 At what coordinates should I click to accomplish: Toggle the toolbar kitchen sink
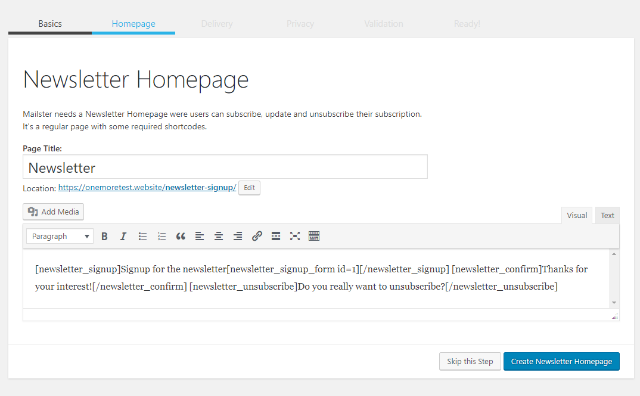click(314, 236)
